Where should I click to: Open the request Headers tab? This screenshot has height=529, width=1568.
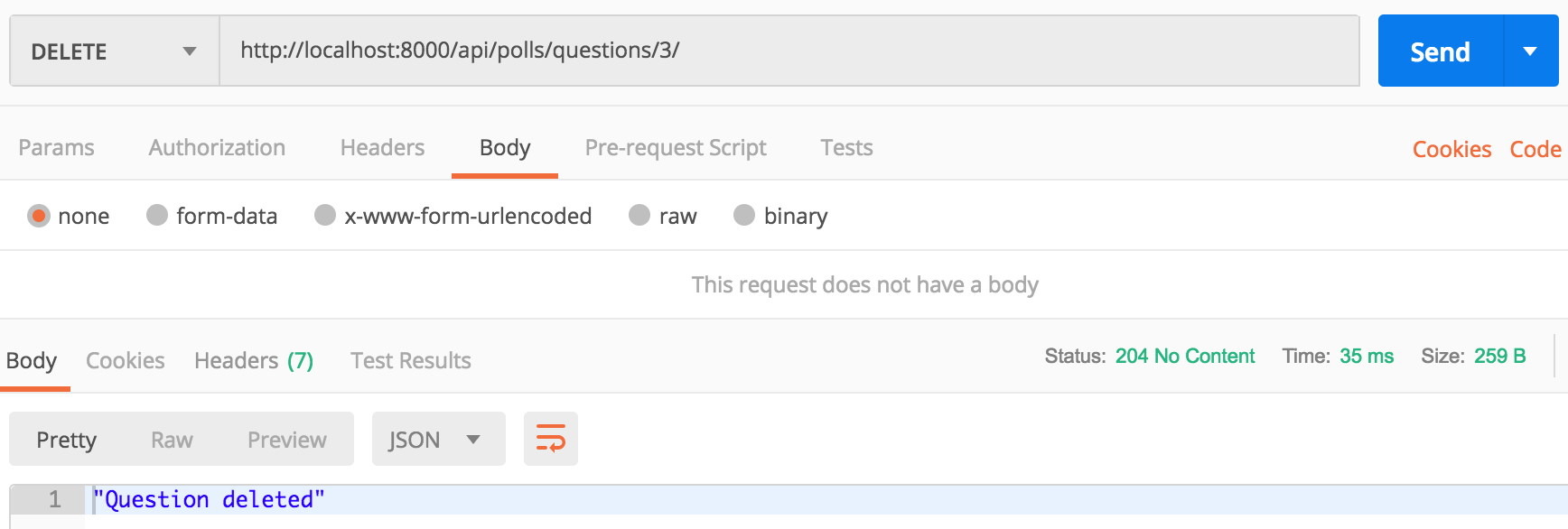click(382, 147)
